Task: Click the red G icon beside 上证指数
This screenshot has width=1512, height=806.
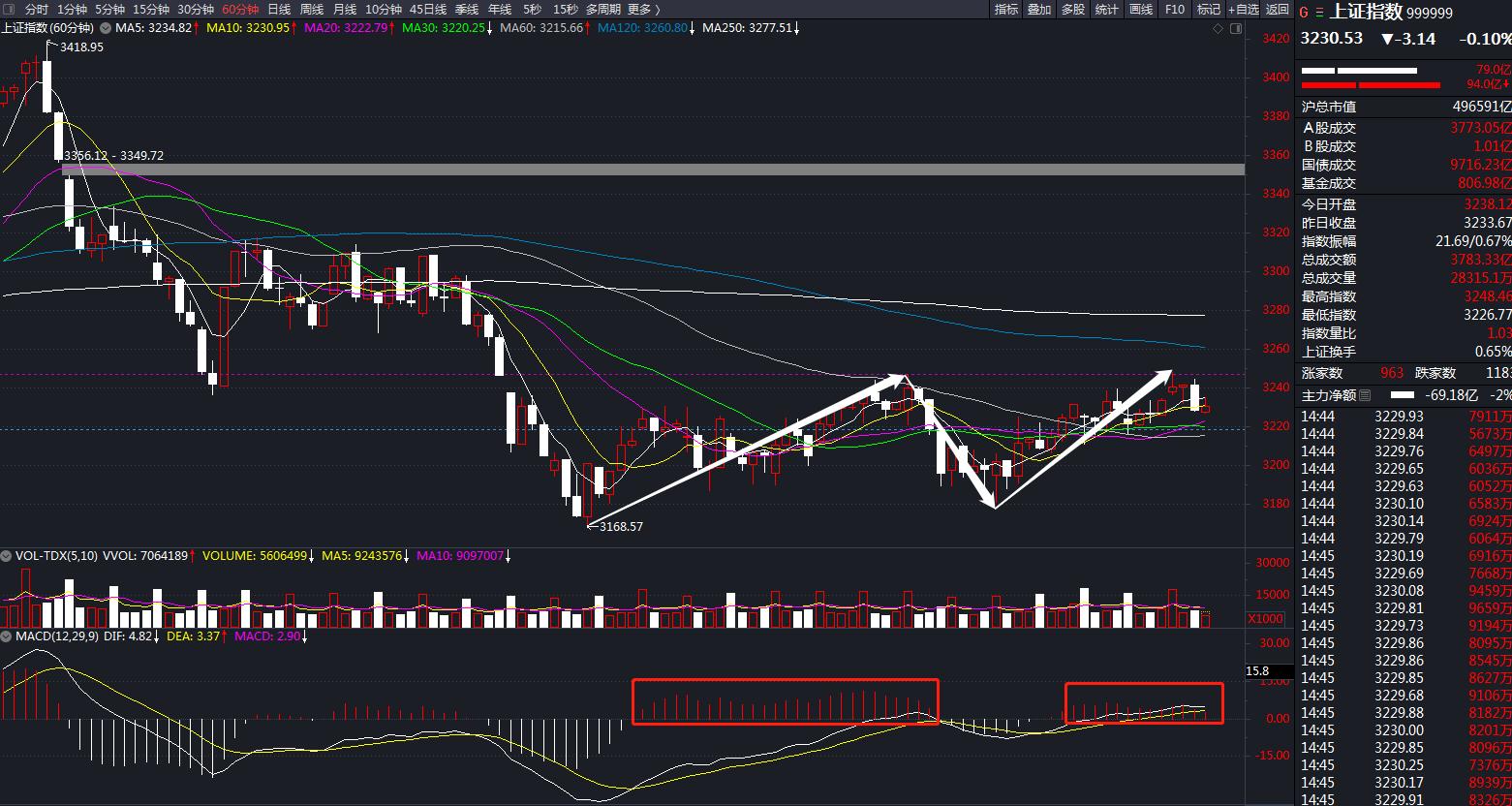Action: (1305, 13)
